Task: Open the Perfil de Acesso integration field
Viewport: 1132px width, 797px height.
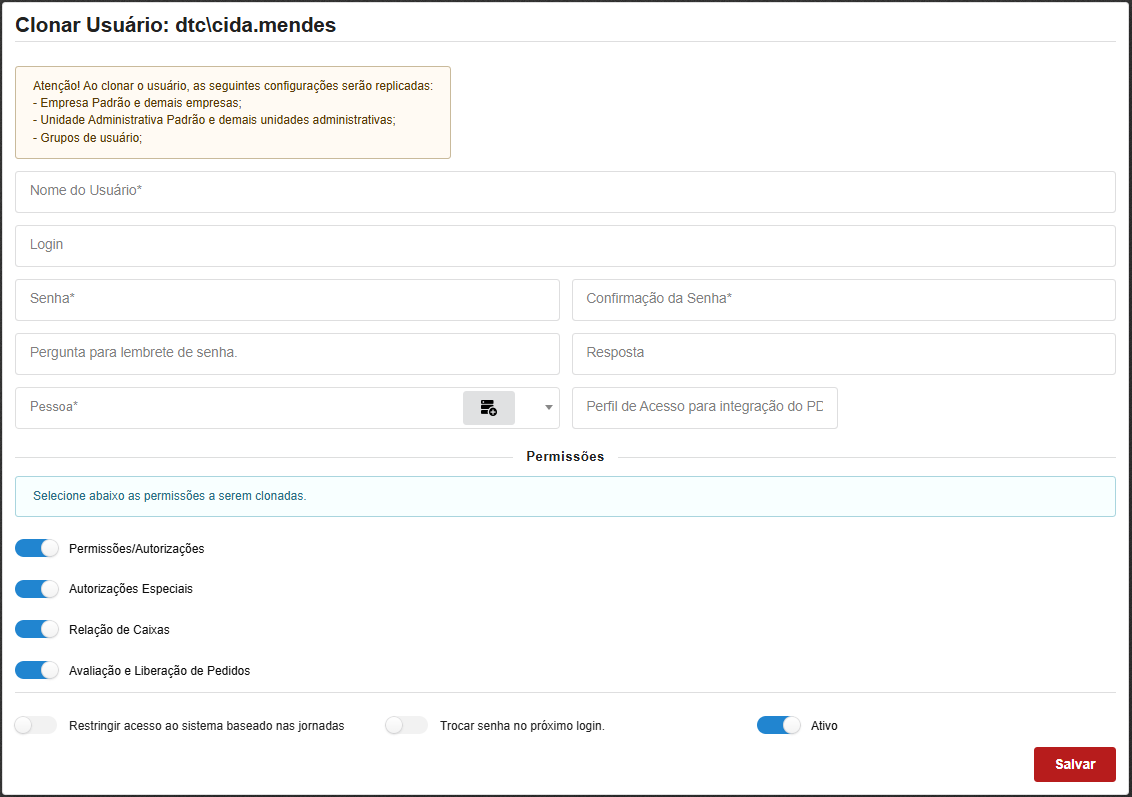Action: click(x=704, y=408)
